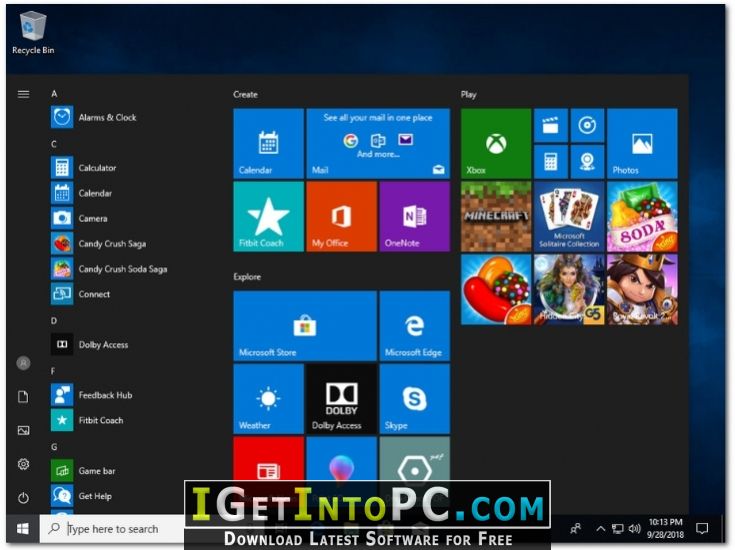735x550 pixels.
Task: Open the Microsoft Store tile
Action: 305,326
